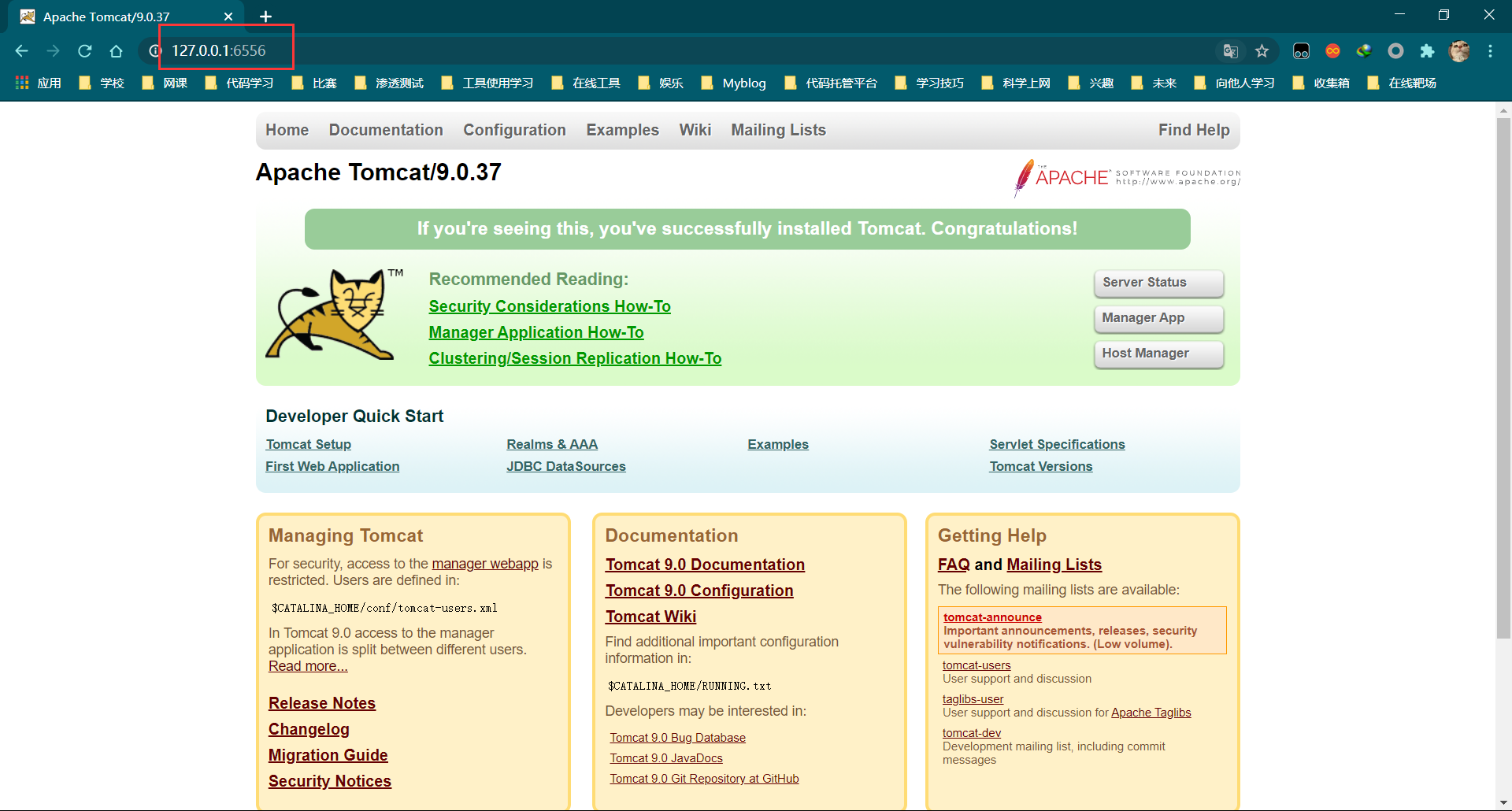Open Examples in Tomcat nav bar

(622, 130)
